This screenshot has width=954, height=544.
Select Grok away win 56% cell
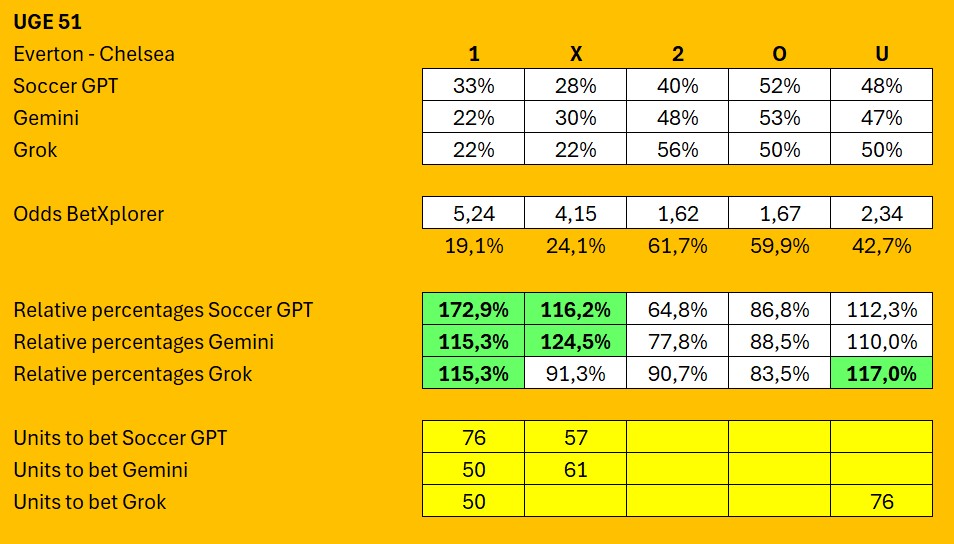[677, 149]
